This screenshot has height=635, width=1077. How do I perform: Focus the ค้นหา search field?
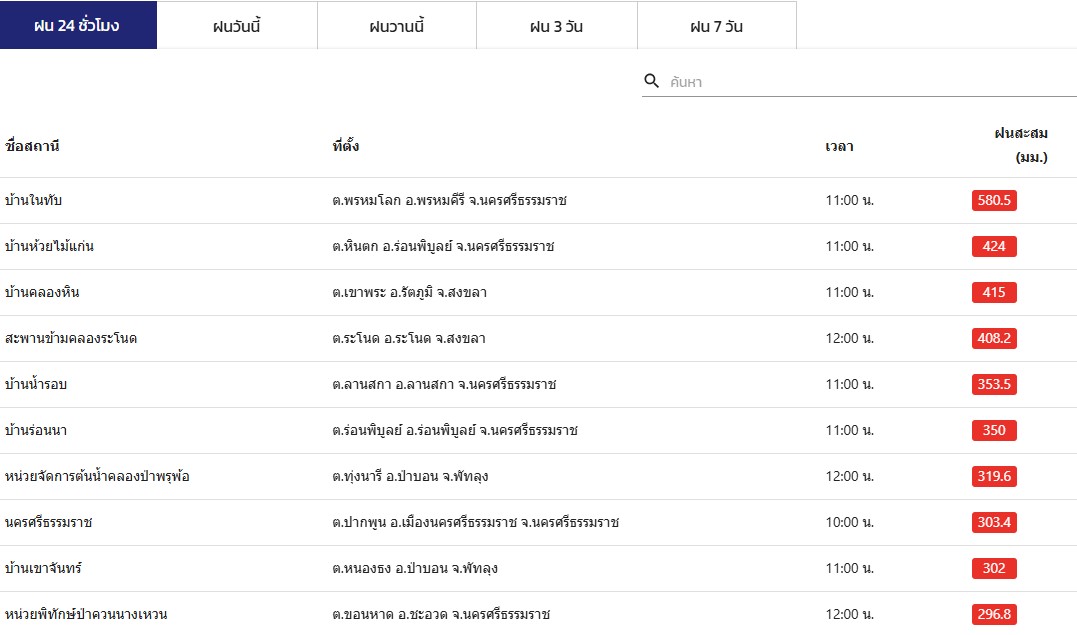870,82
